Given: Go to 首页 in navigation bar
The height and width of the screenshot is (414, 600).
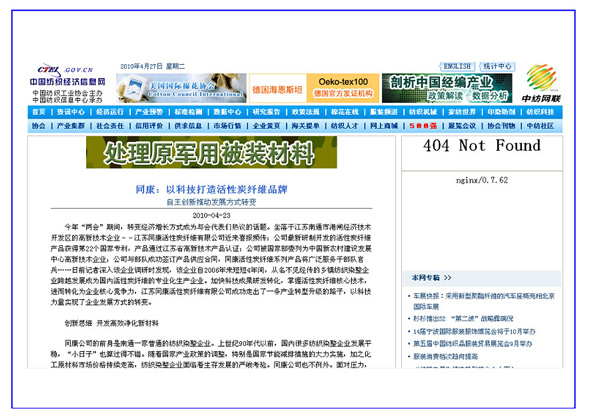Looking at the screenshot, I should coord(37,112).
